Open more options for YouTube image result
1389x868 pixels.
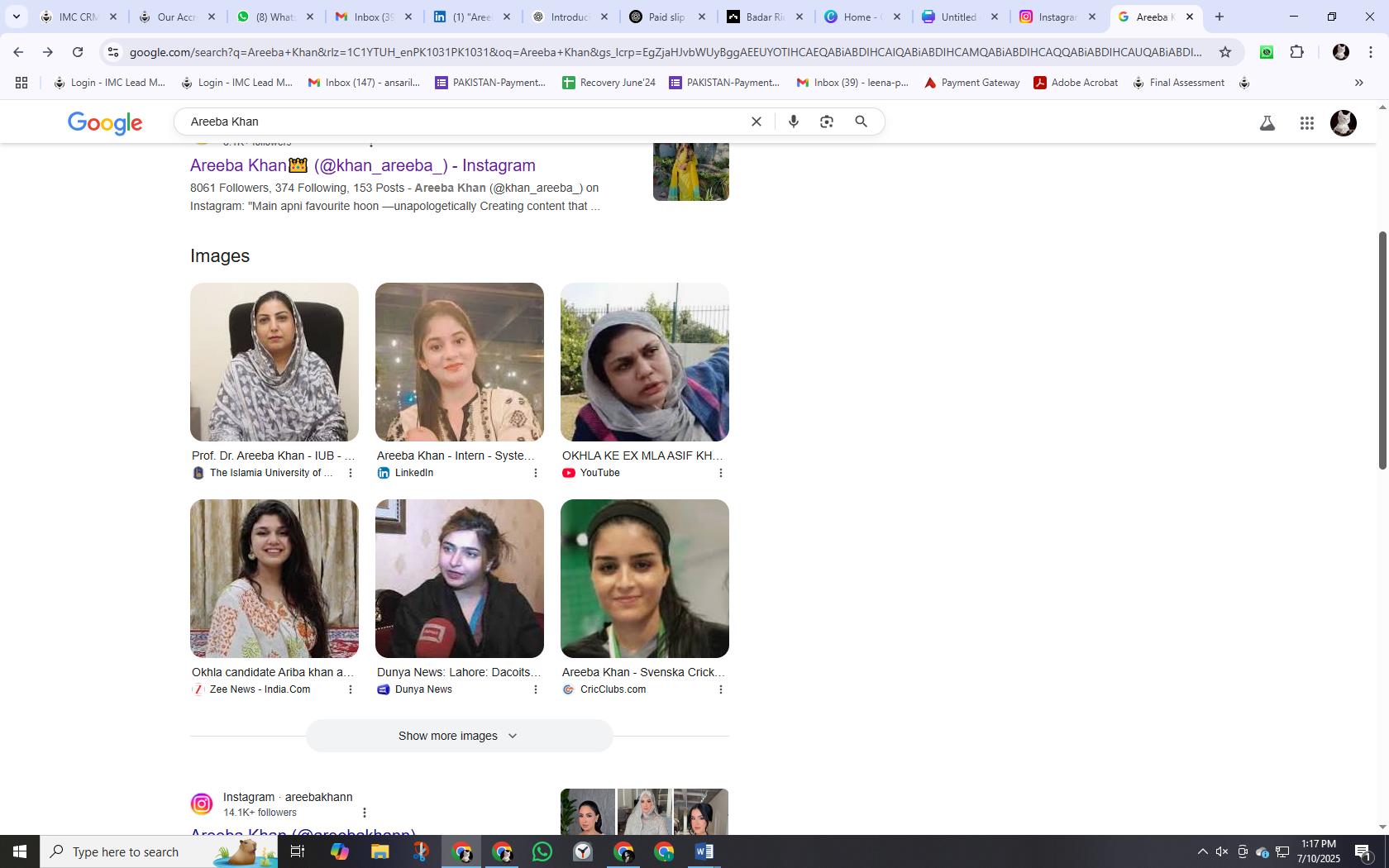pyautogui.click(x=721, y=473)
